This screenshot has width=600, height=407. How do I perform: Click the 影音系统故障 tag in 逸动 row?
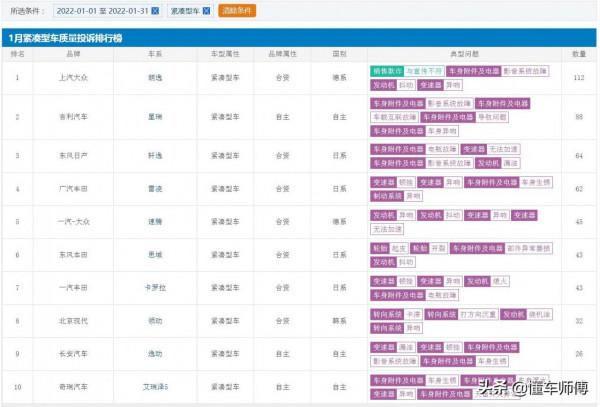point(395,361)
